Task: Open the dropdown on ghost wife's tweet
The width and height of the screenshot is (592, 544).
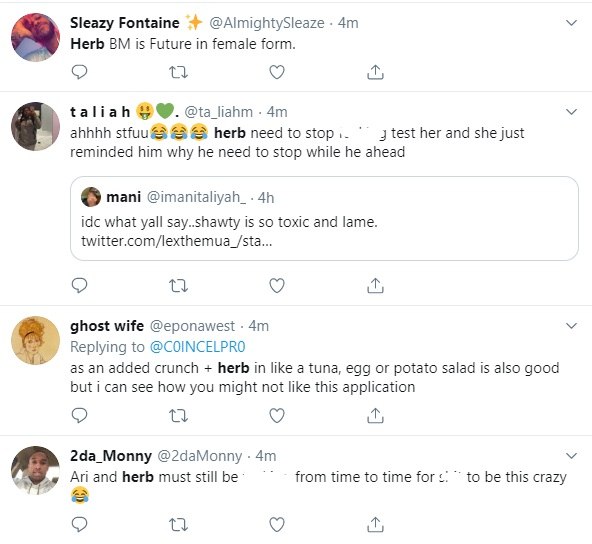Action: [x=572, y=326]
